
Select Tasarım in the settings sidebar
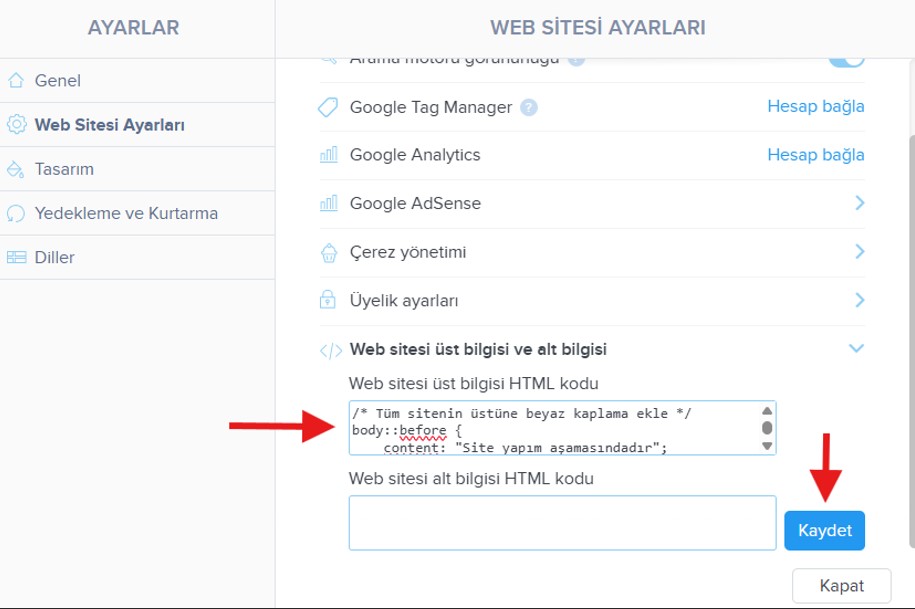64,169
